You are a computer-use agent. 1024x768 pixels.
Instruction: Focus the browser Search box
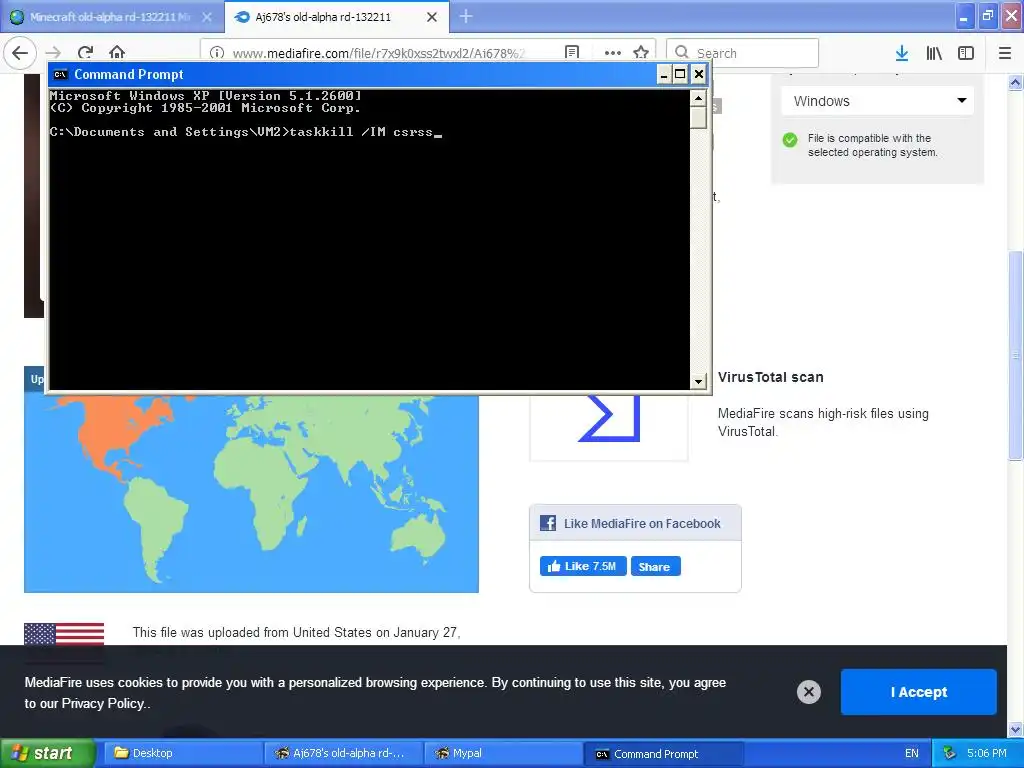point(743,53)
